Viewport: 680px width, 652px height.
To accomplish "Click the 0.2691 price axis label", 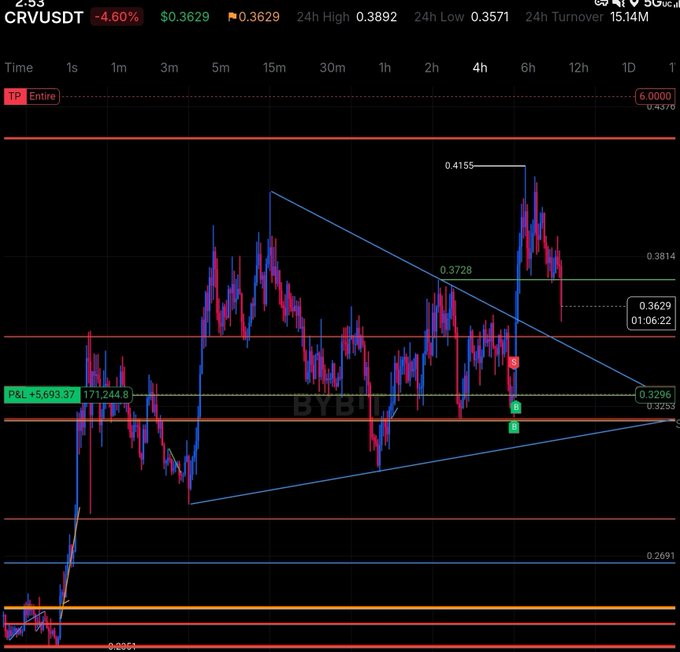I will [660, 556].
